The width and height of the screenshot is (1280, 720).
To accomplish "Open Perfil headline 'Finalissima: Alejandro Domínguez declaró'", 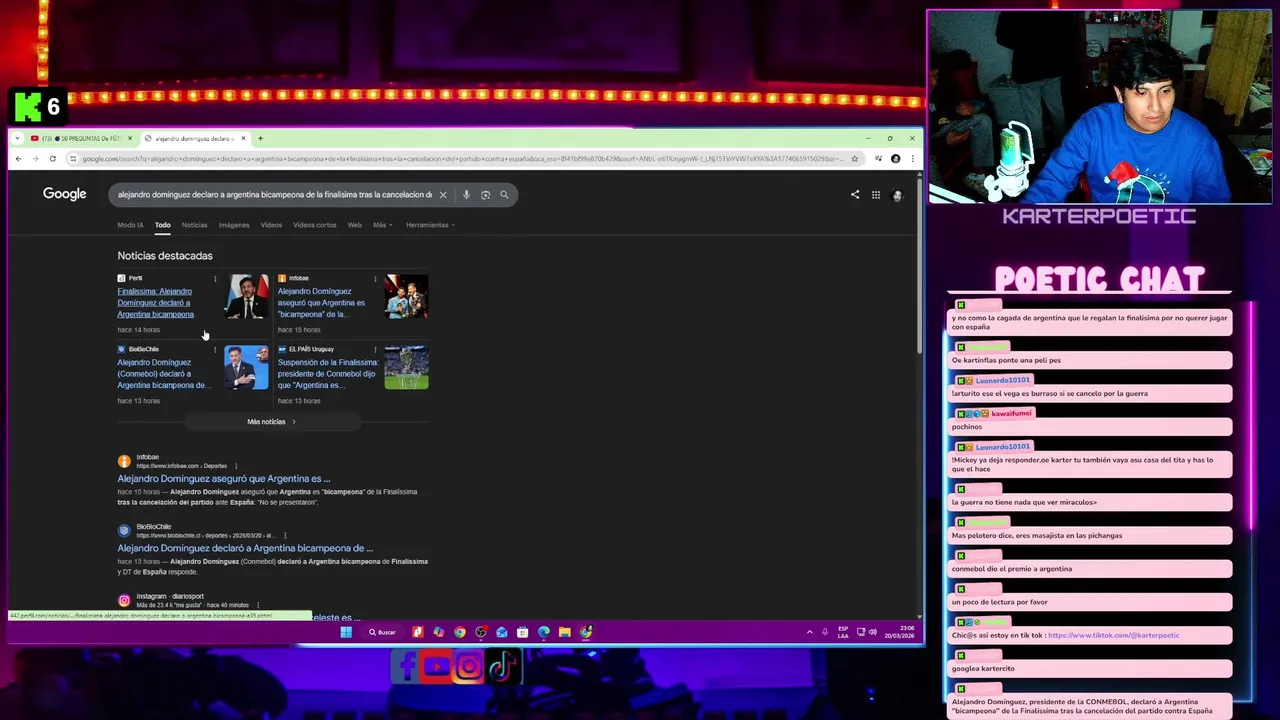I will 156,303.
